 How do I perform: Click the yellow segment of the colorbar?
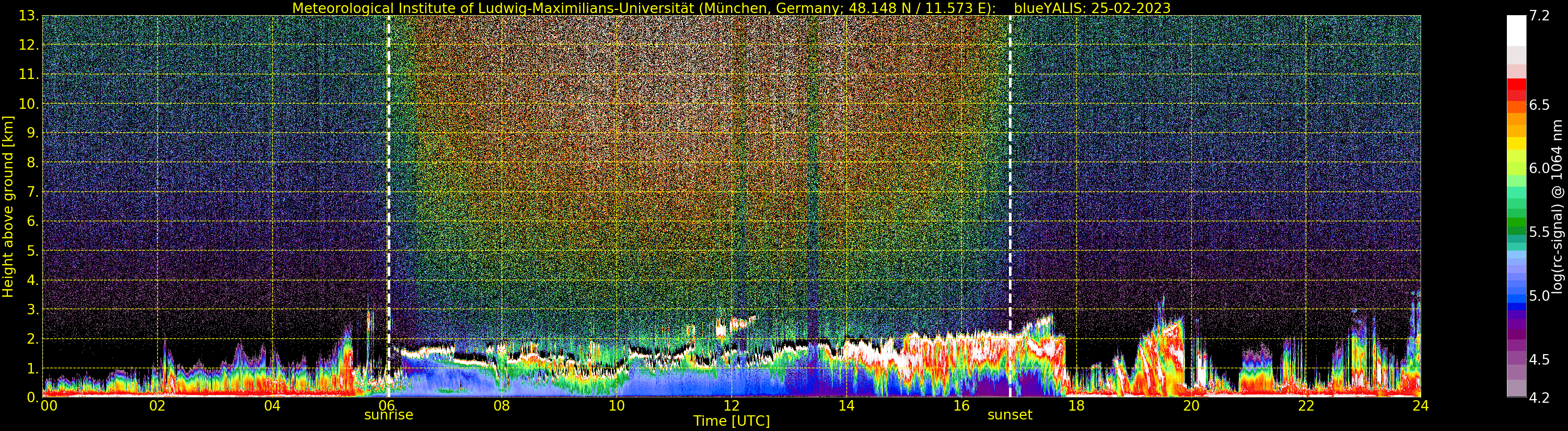pos(1516,143)
